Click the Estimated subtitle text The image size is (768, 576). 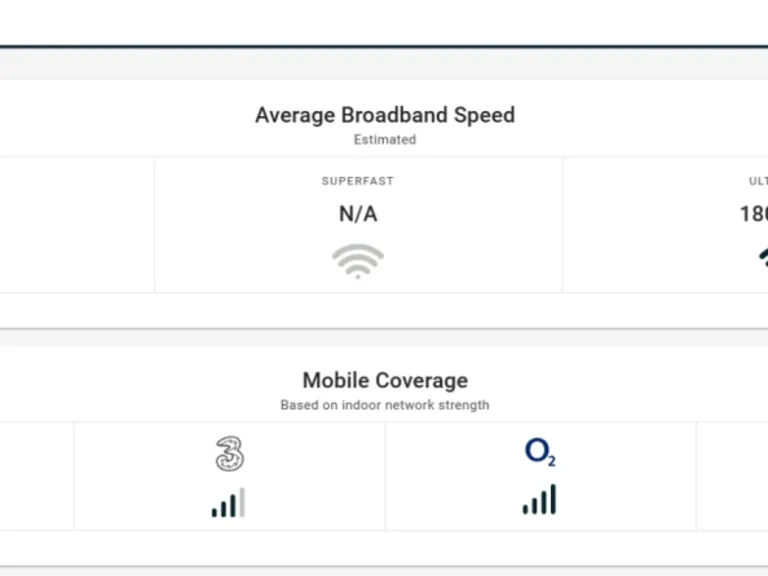click(384, 140)
